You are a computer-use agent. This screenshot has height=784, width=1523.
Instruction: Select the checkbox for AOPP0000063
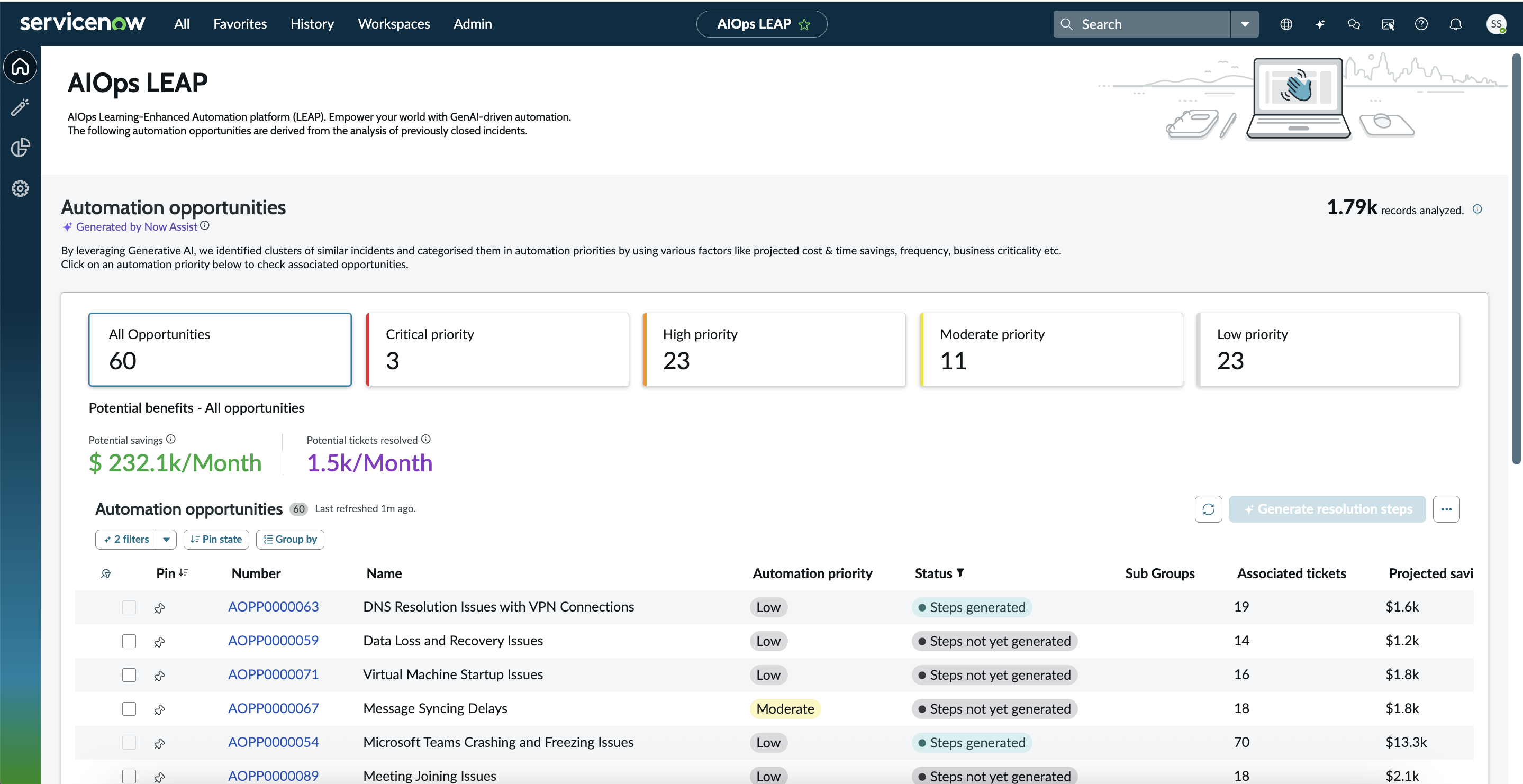[129, 607]
